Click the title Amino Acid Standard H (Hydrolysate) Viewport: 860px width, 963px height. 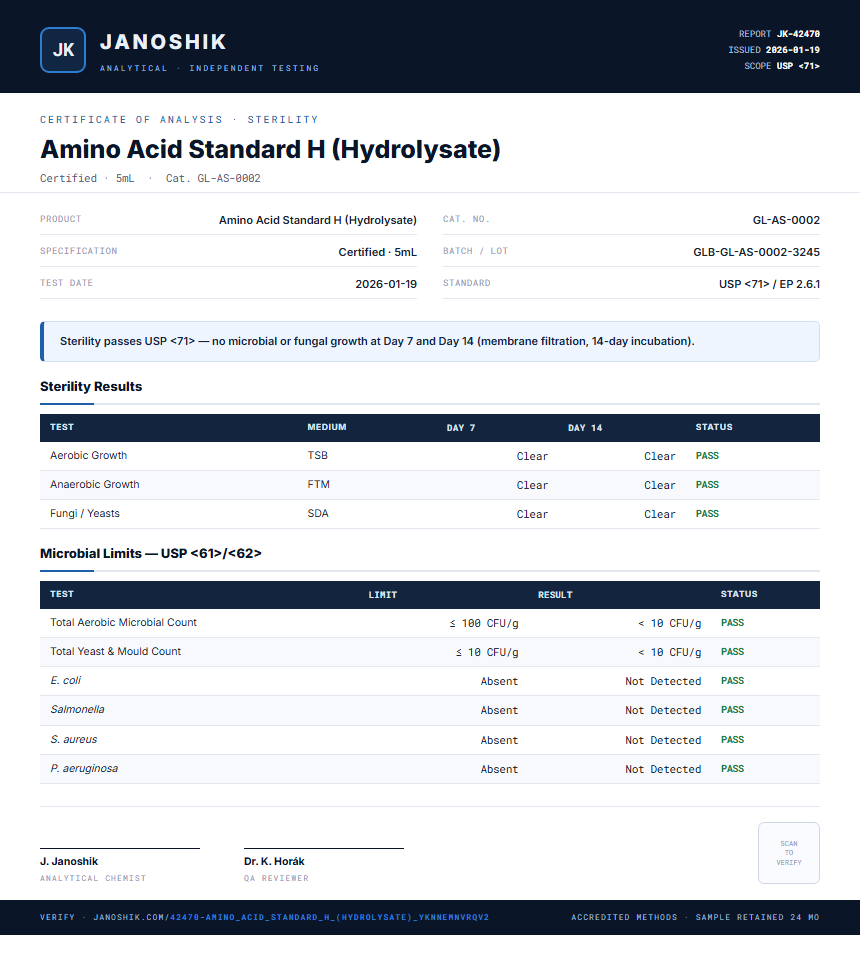(270, 149)
